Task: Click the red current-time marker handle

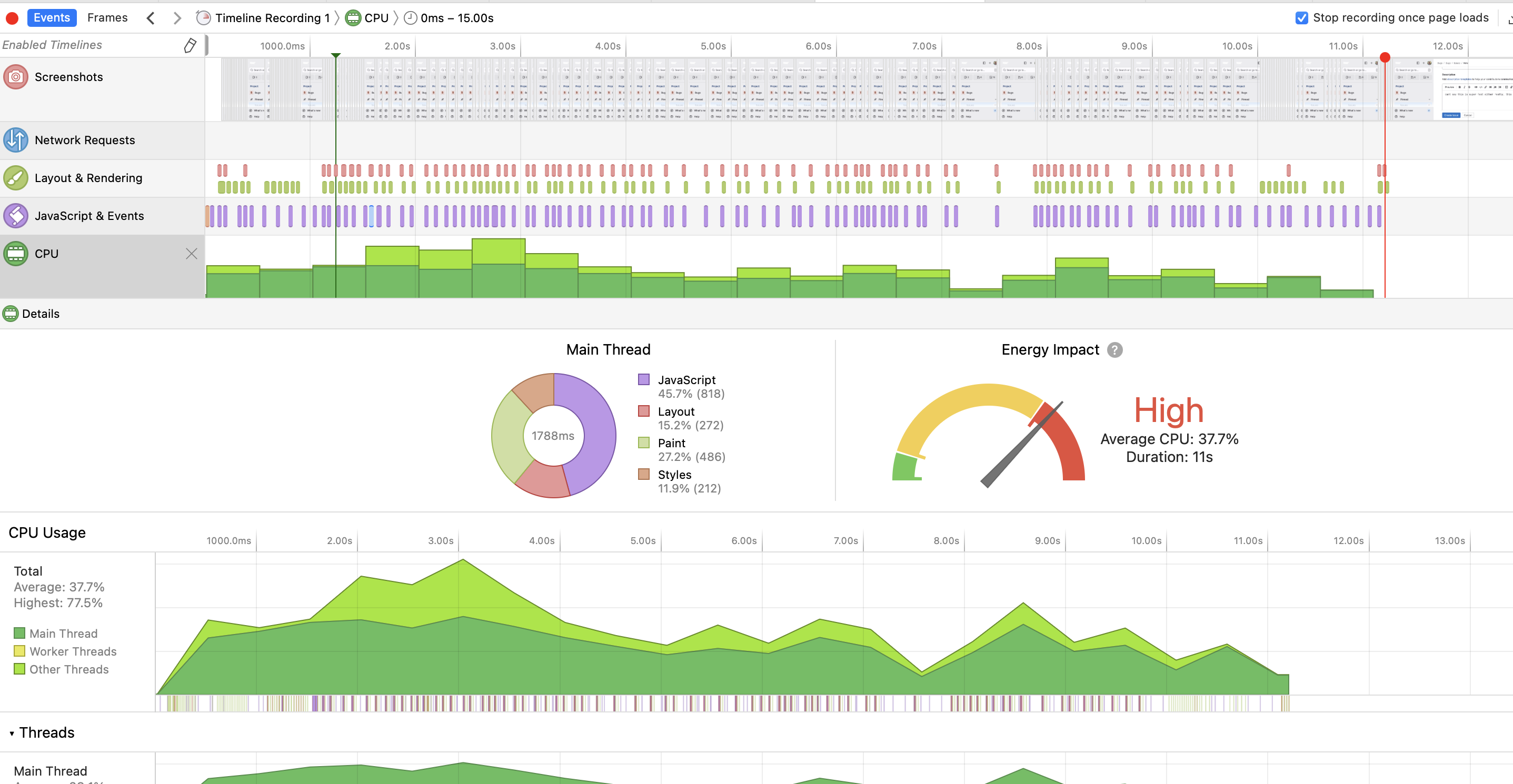Action: pos(1385,57)
